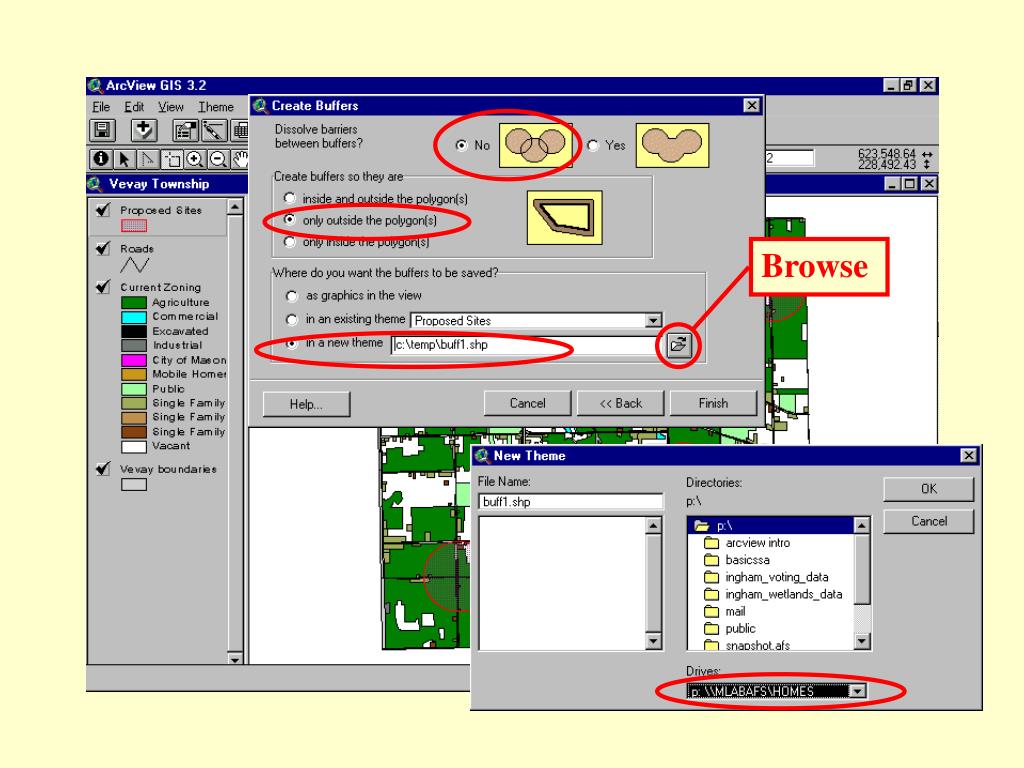This screenshot has height=768, width=1024.
Task: Toggle Current Zoning theme checkbox
Action: click(x=103, y=287)
